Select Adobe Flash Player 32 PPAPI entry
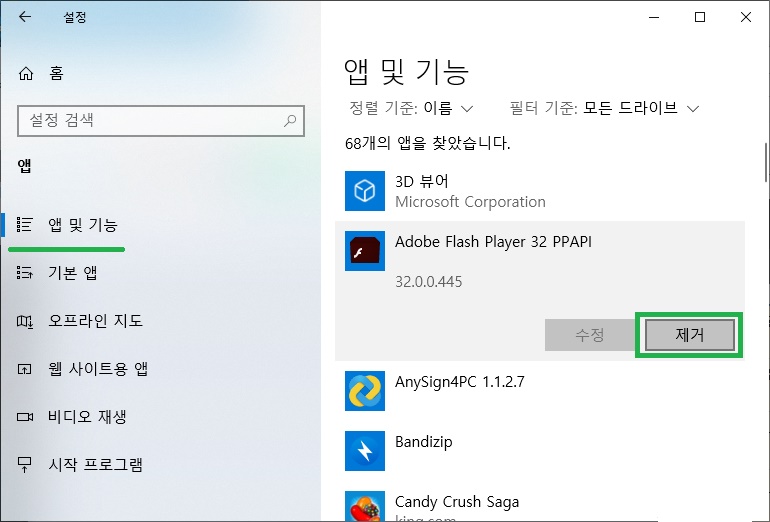 point(493,242)
